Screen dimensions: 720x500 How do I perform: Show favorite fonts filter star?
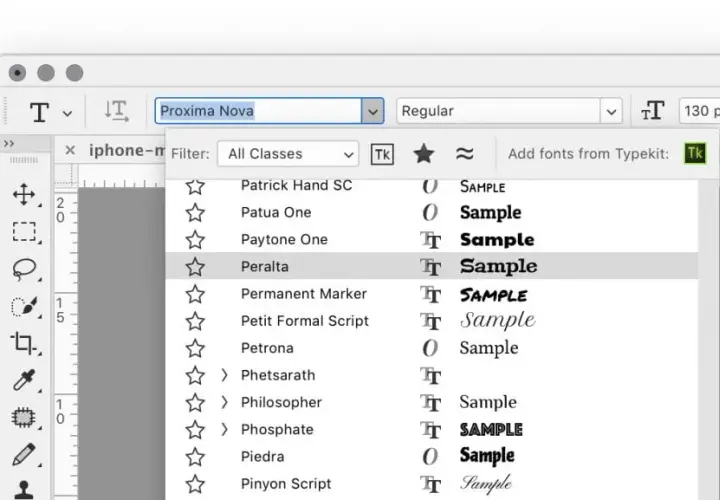click(x=423, y=153)
